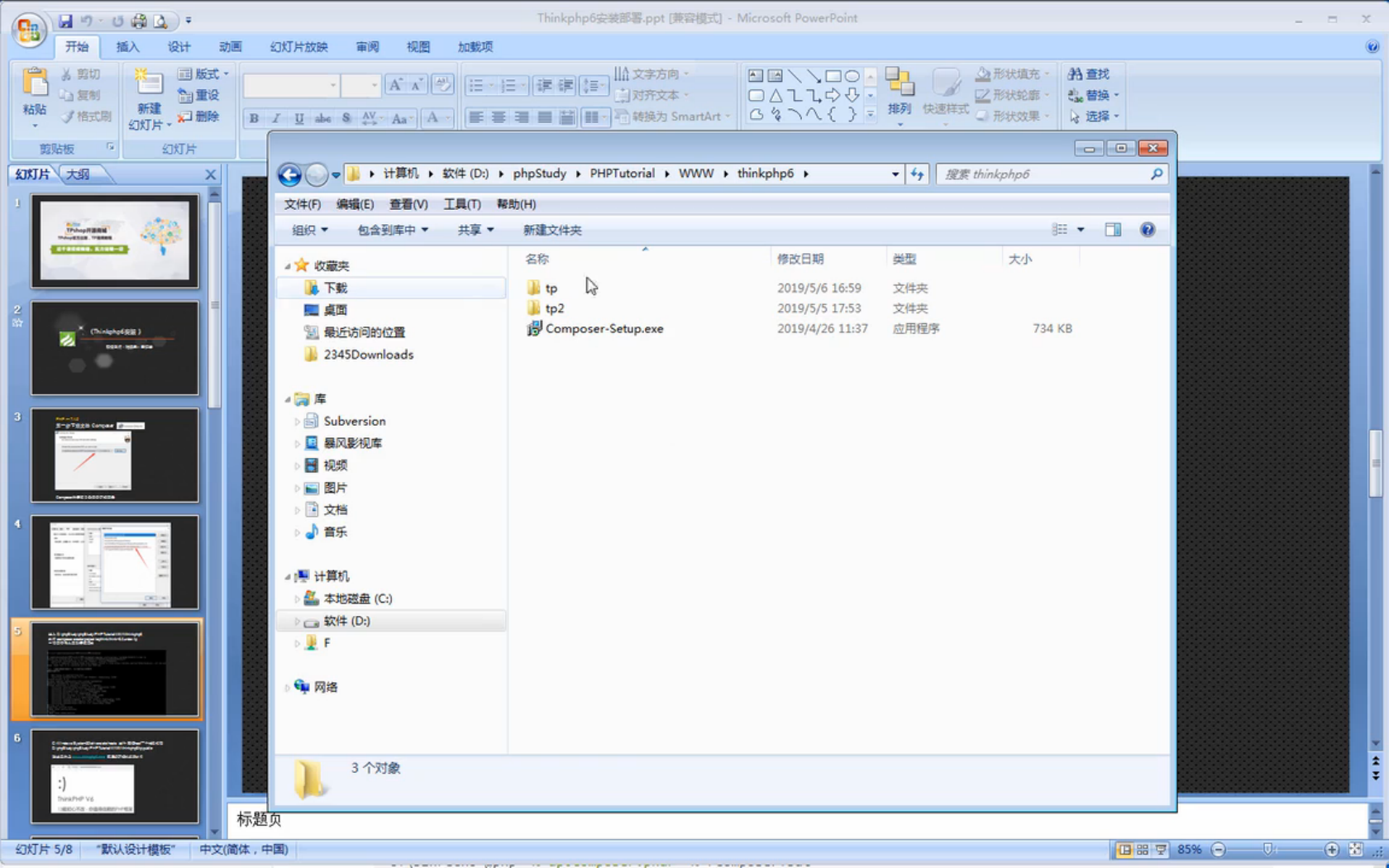Open the Include in library dropdown
This screenshot has width=1389, height=868.
393,231
